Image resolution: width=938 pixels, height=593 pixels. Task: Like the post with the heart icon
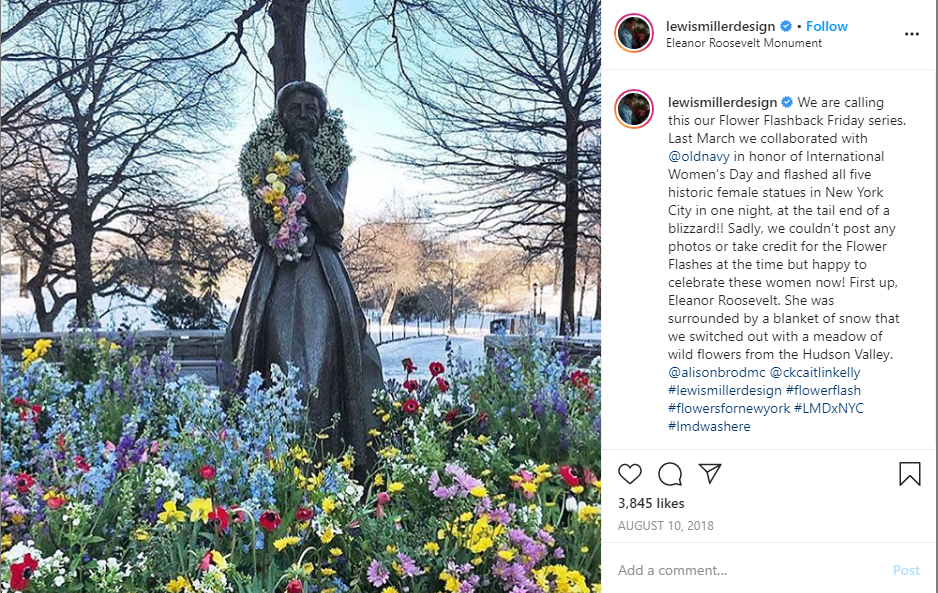click(x=629, y=474)
